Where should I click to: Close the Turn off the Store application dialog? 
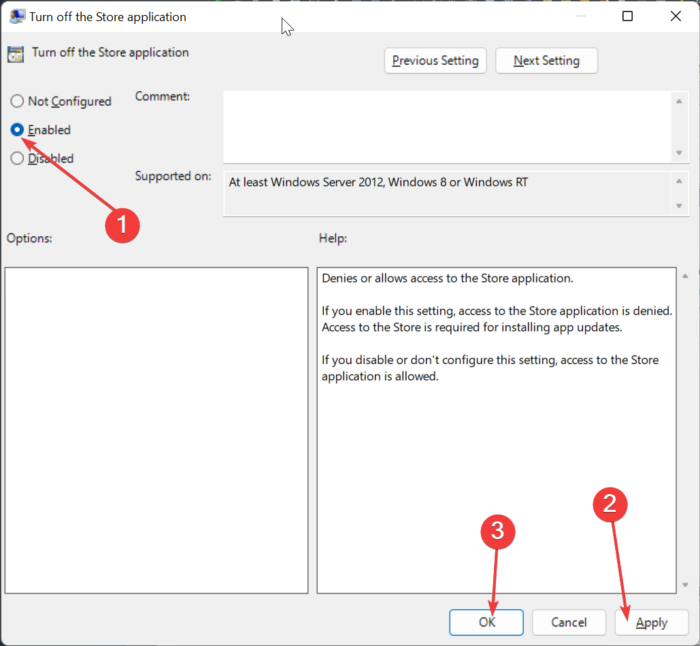pyautogui.click(x=675, y=17)
